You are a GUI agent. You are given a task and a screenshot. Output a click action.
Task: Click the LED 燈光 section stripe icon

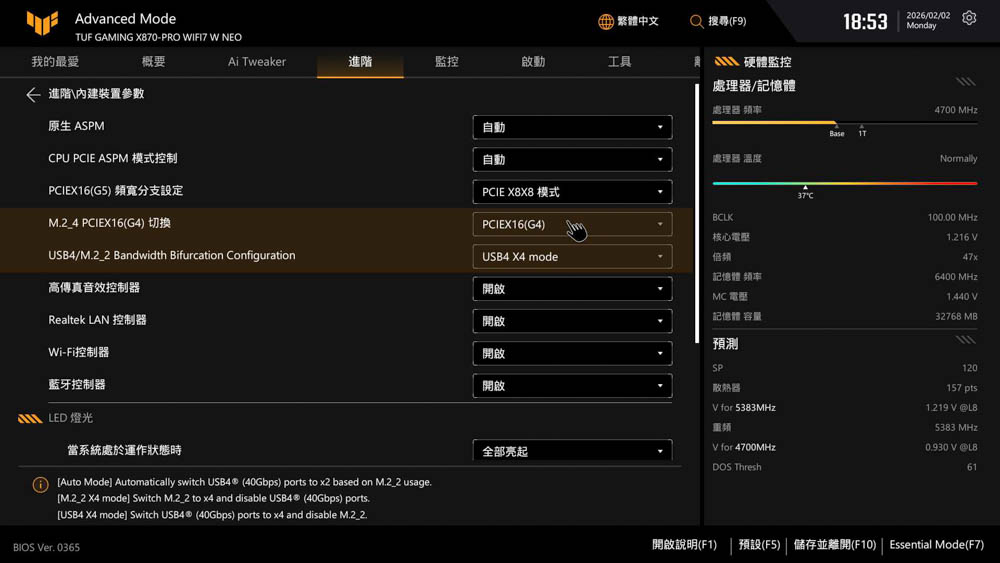(30, 418)
